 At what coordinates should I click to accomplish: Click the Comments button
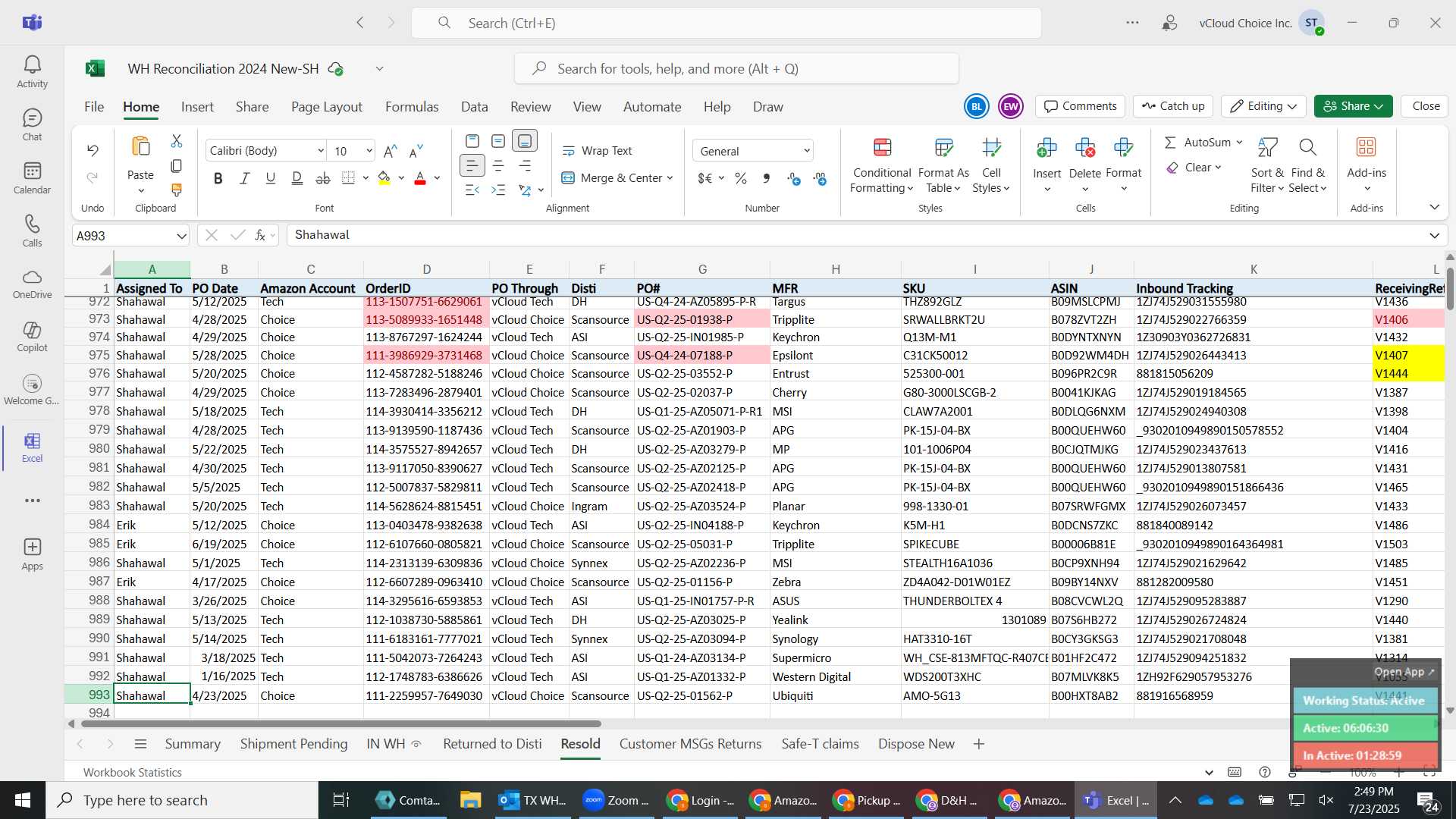tap(1080, 106)
